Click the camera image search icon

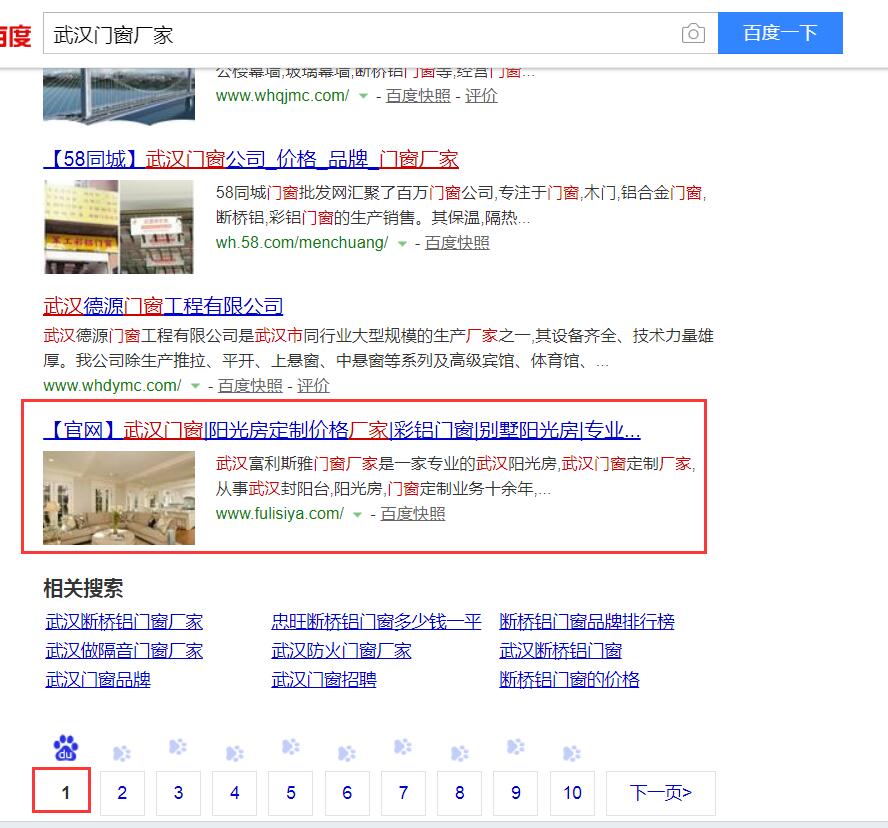coord(693,34)
